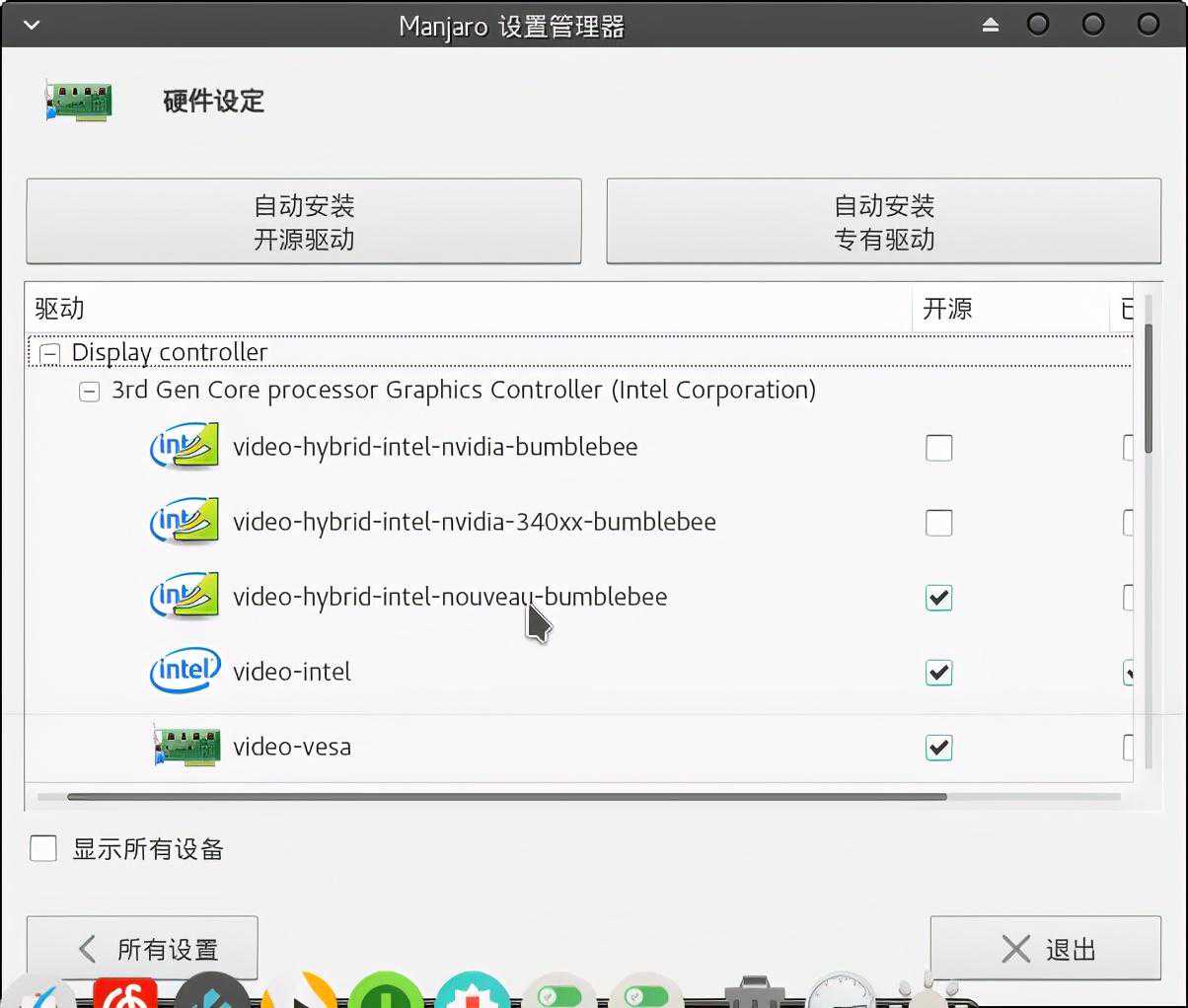Toggle open-source checkbox for video-hybrid-intel-nouveau-bumblebee
This screenshot has width=1188, height=1008.
click(938, 598)
